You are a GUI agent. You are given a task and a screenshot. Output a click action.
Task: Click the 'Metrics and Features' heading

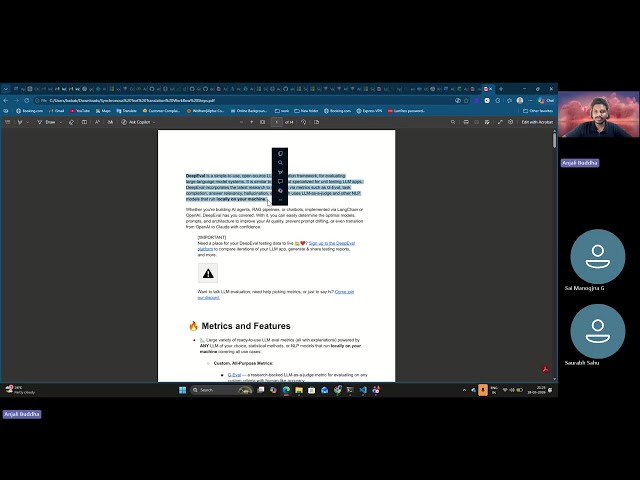pos(246,326)
